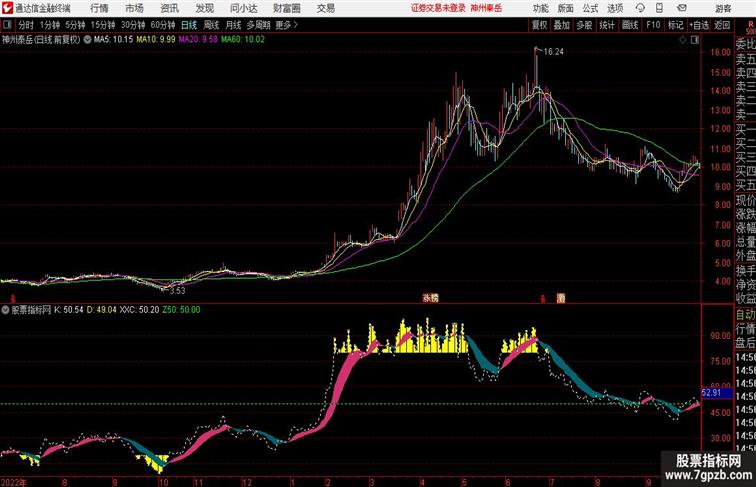Click the 2022年 date axis label
This screenshot has width=756, height=487.
click(14, 482)
